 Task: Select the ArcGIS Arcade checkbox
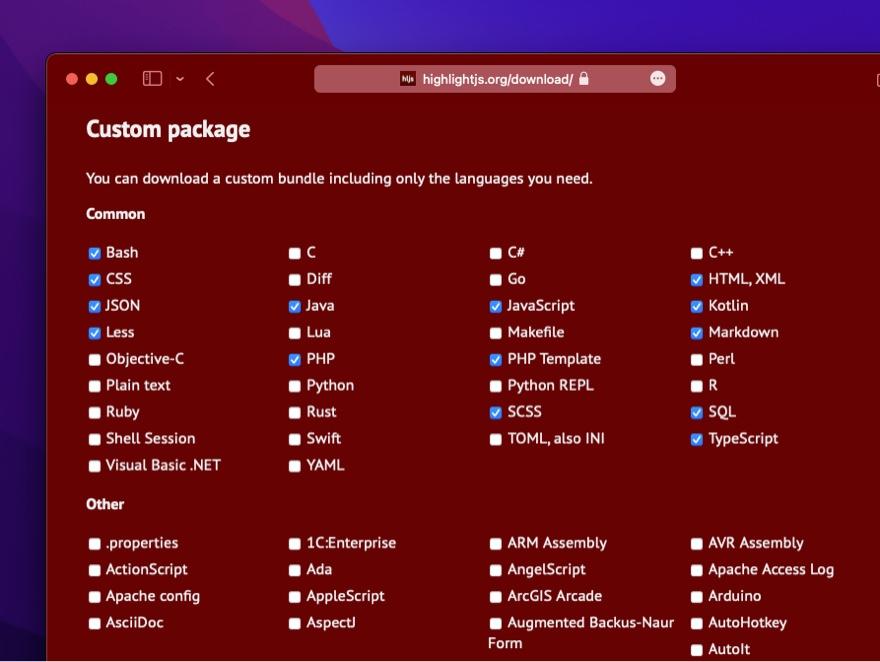point(496,597)
